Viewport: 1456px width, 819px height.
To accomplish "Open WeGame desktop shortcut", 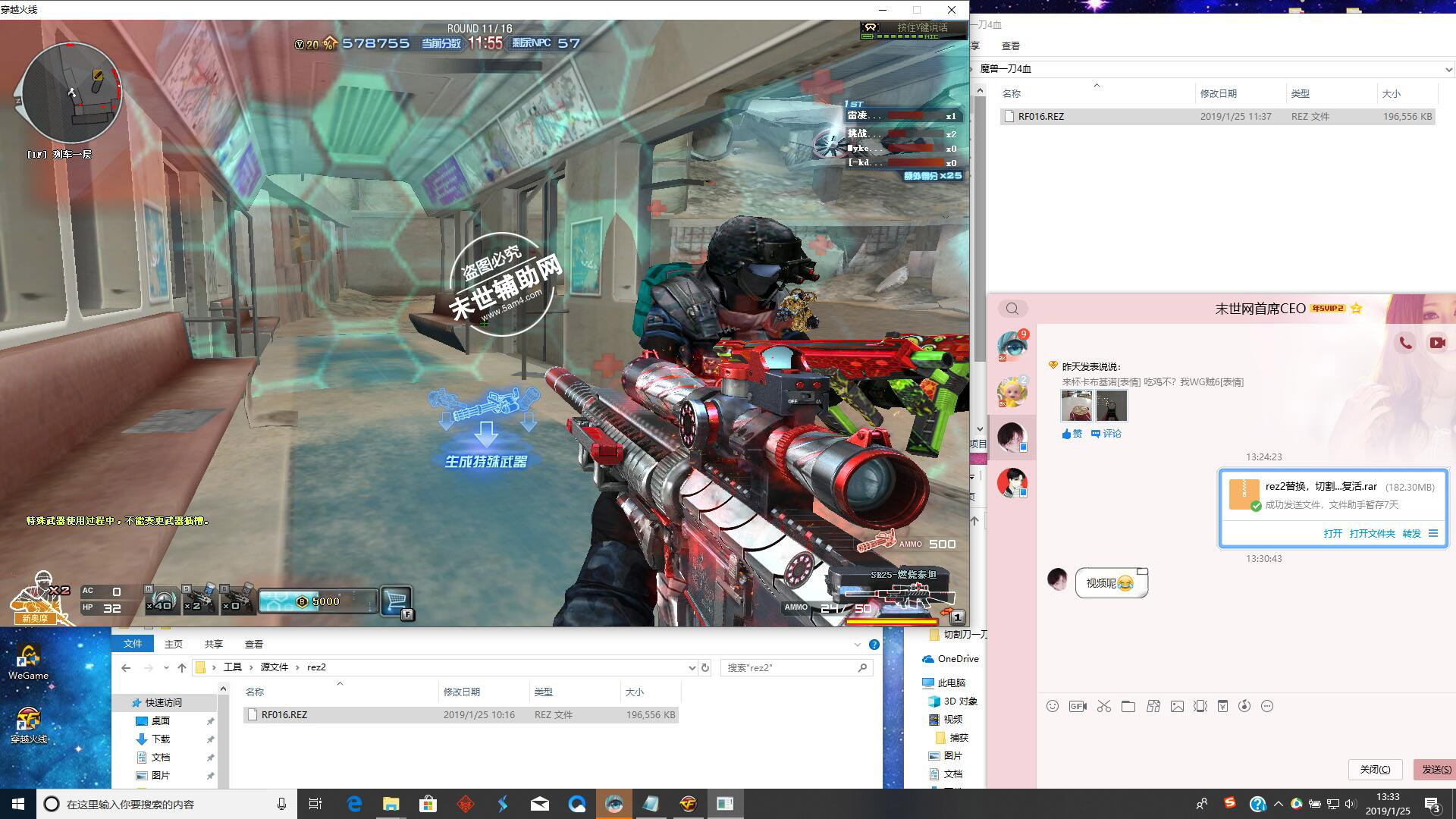I will pyautogui.click(x=29, y=661).
